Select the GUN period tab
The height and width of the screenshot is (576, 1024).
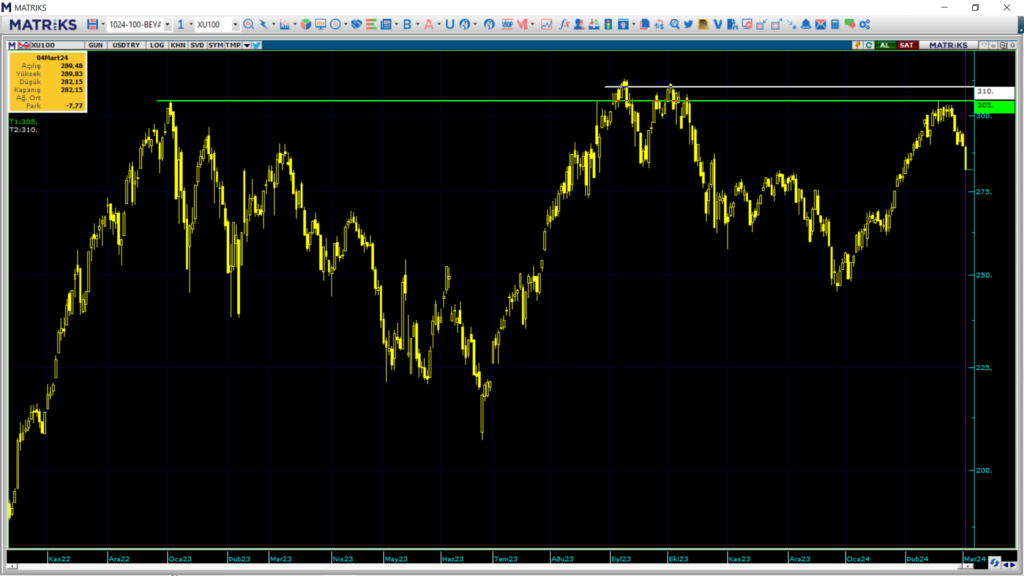(x=96, y=45)
